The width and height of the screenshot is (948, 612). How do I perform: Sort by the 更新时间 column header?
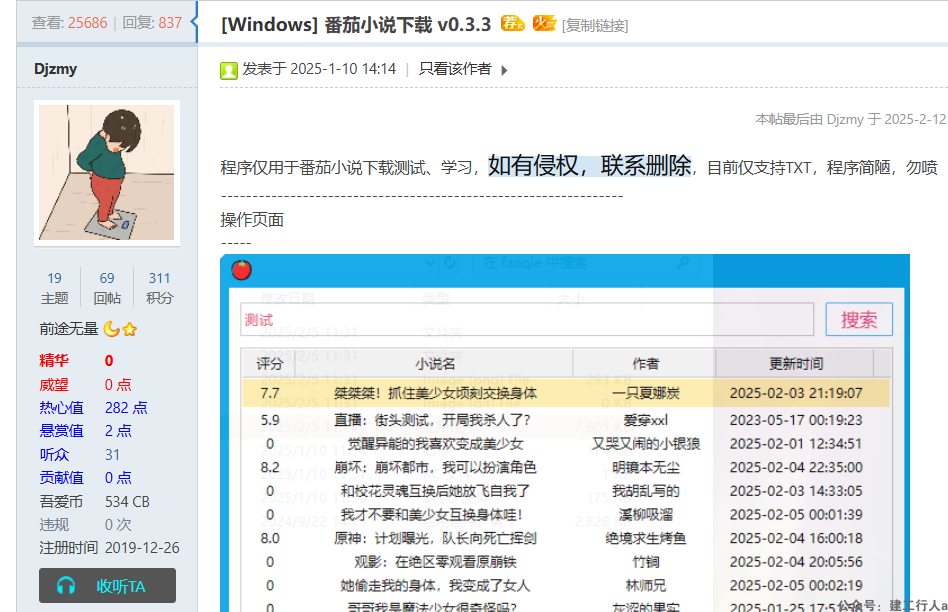click(x=796, y=363)
